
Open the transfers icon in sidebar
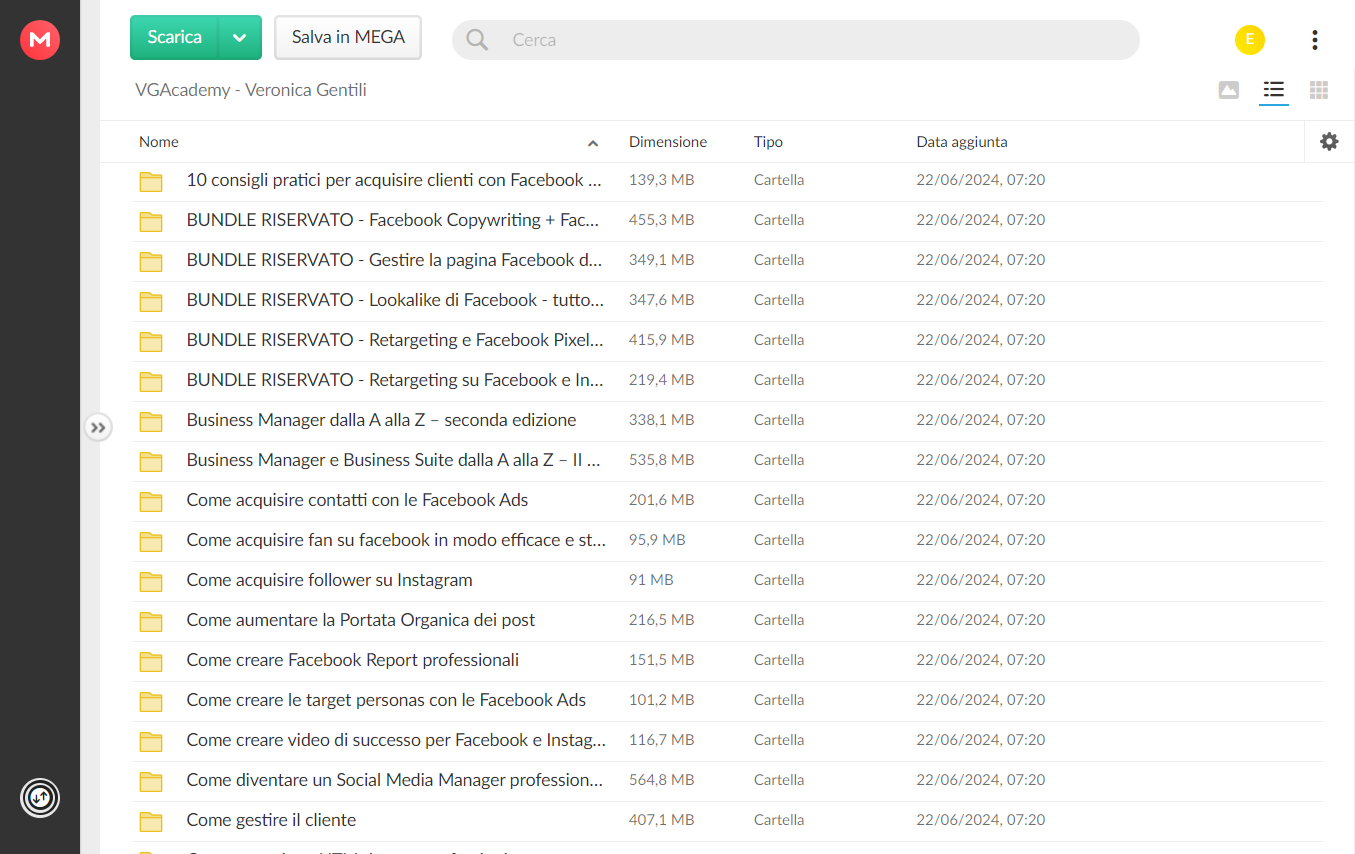point(40,798)
